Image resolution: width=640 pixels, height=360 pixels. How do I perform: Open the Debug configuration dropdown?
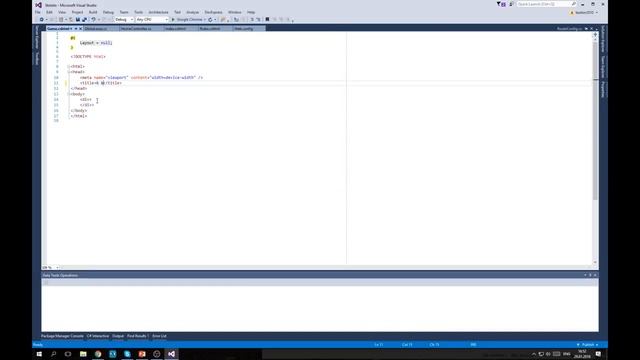click(124, 20)
